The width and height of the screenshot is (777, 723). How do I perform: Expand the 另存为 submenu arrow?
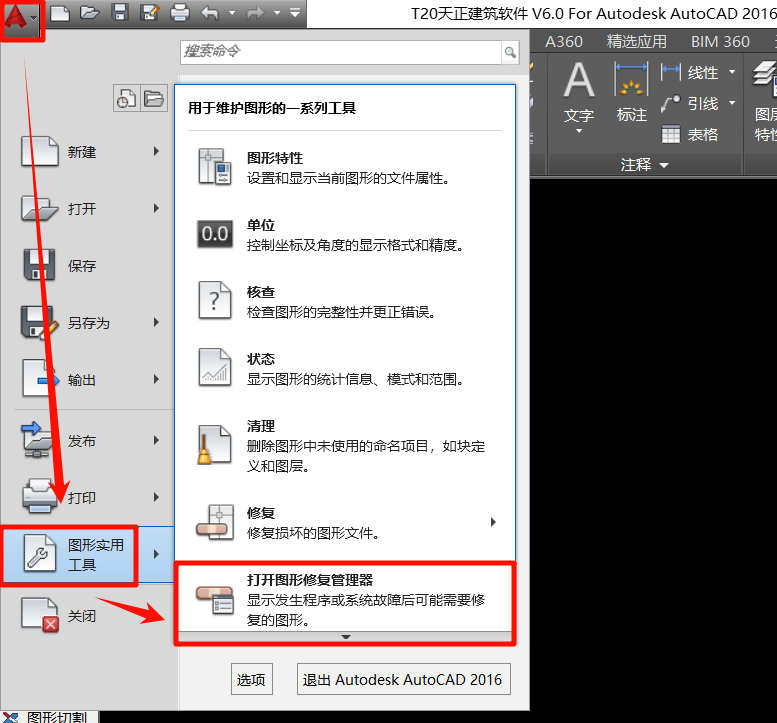(x=156, y=322)
